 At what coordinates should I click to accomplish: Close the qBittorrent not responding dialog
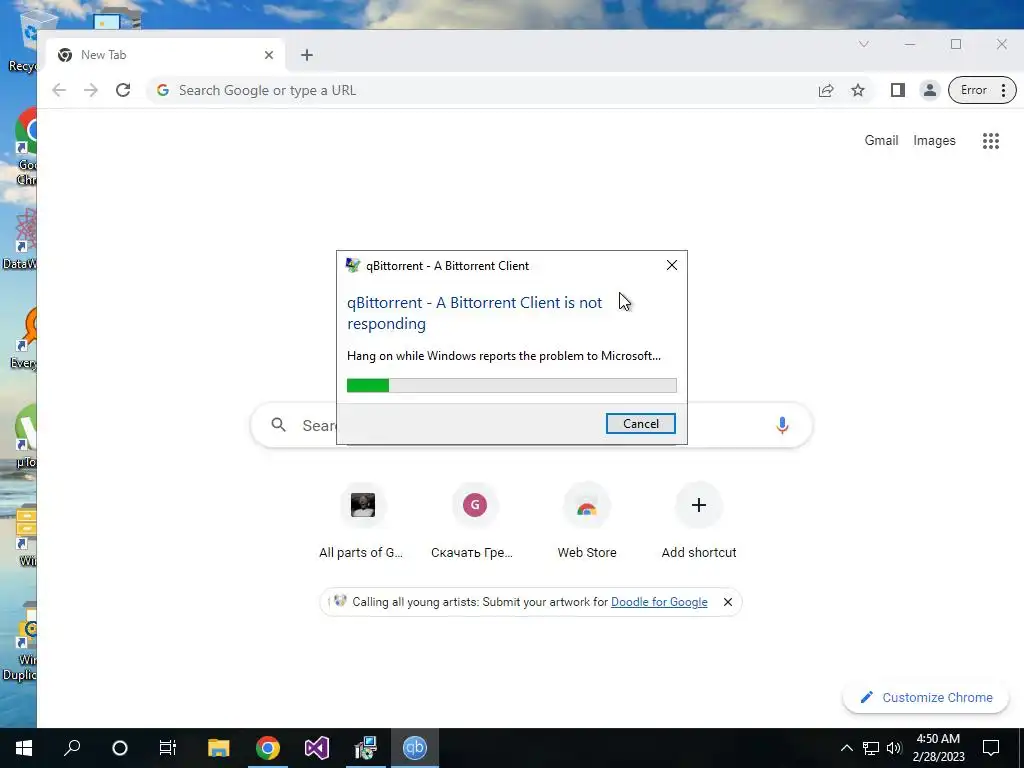[671, 265]
